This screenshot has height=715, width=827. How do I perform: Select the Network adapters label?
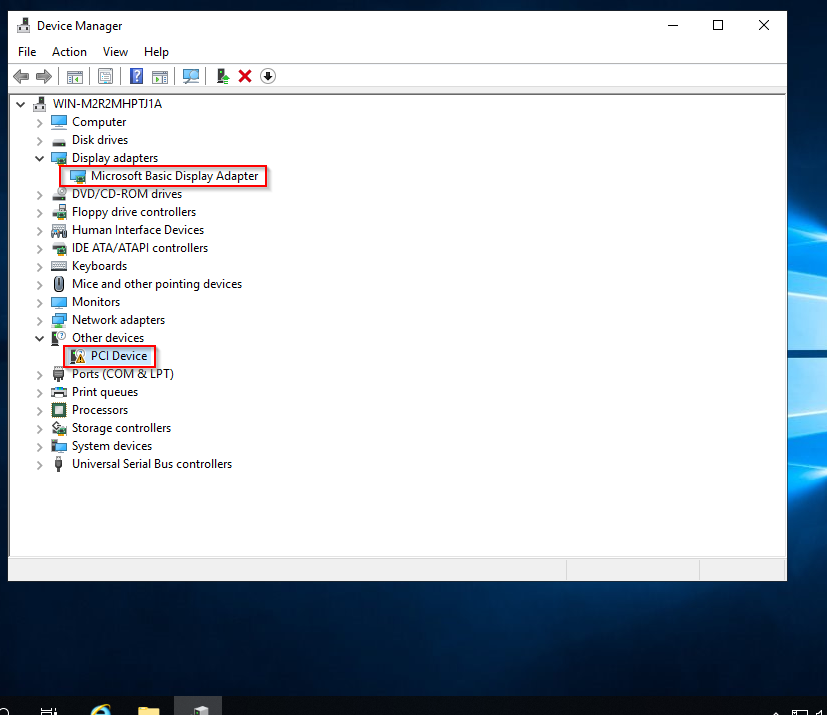click(x=118, y=320)
